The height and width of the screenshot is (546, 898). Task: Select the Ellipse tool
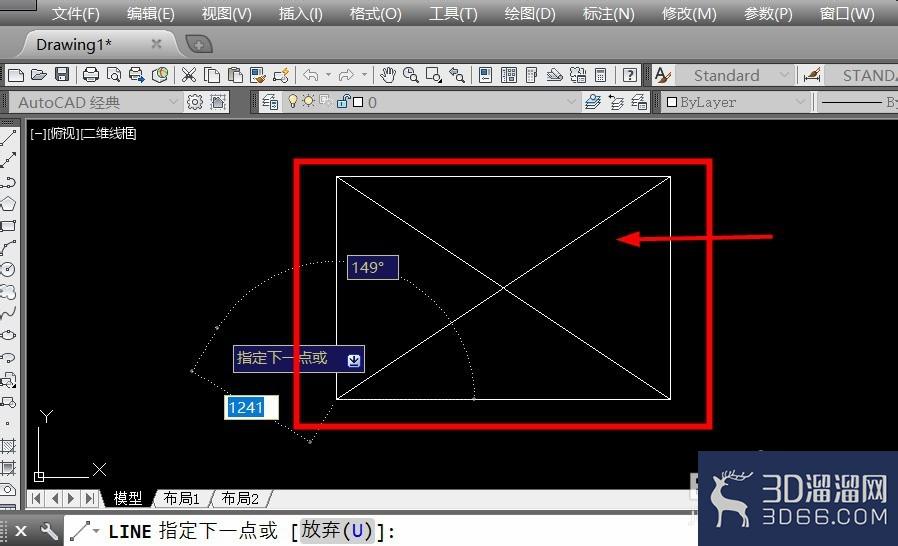8,335
